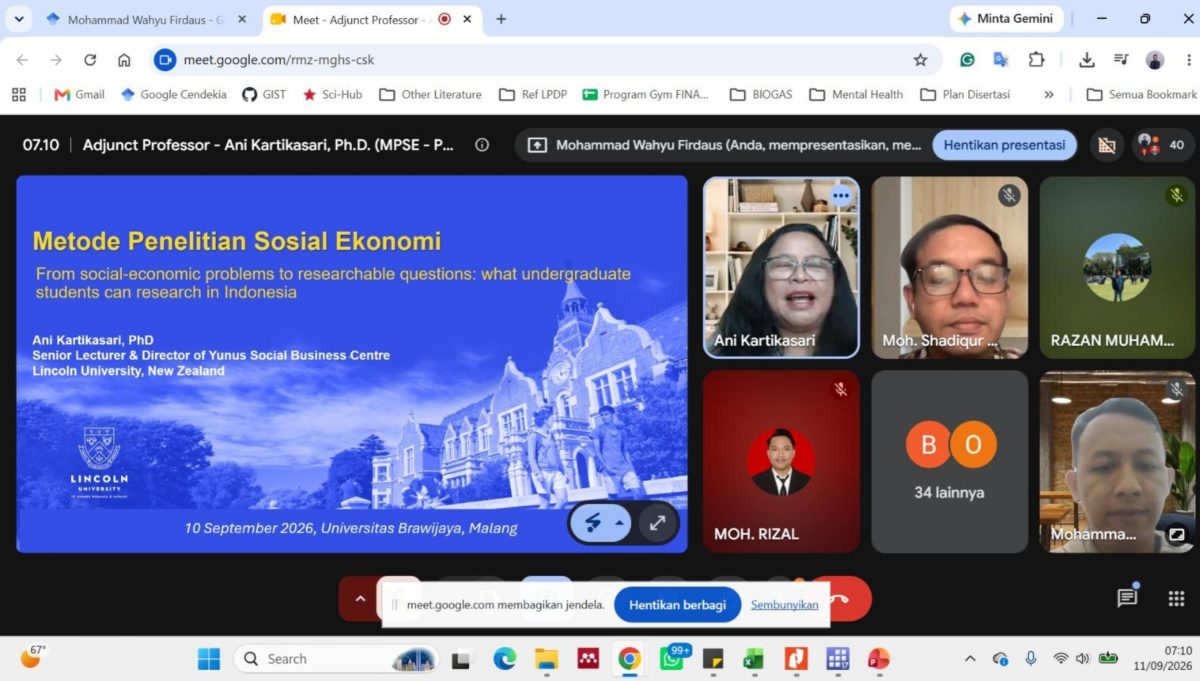This screenshot has height=681, width=1200.
Task: Open WhatsApp from the taskbar
Action: (671, 659)
